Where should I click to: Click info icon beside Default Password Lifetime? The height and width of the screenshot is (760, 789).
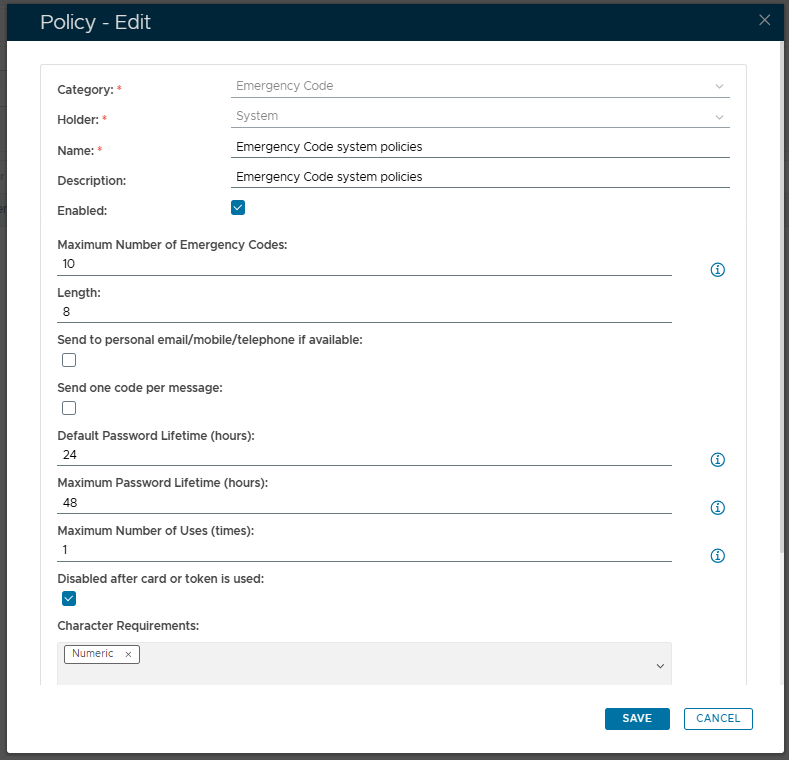tap(717, 460)
